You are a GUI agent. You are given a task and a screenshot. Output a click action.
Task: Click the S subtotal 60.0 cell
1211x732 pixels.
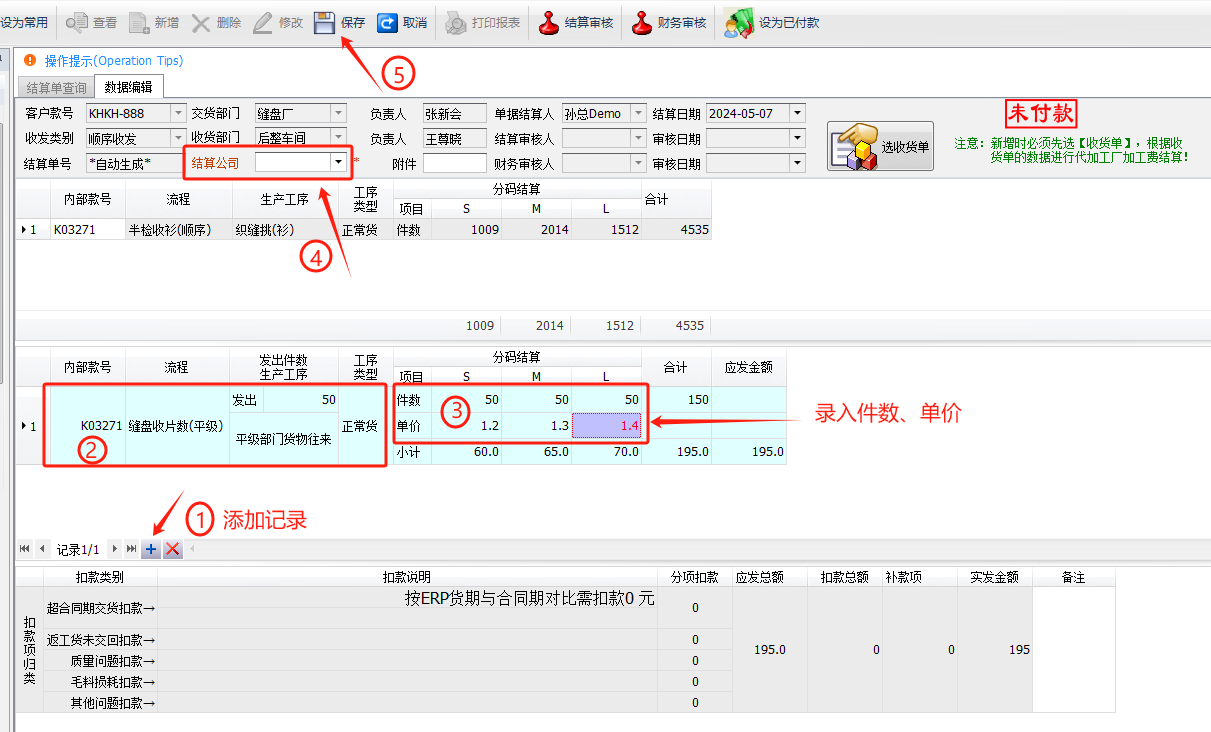[x=466, y=452]
